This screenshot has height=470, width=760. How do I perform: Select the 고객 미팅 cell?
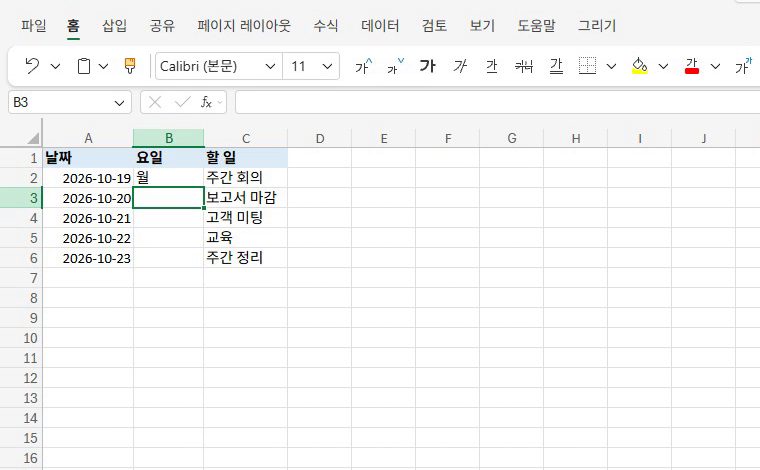pyautogui.click(x=246, y=218)
